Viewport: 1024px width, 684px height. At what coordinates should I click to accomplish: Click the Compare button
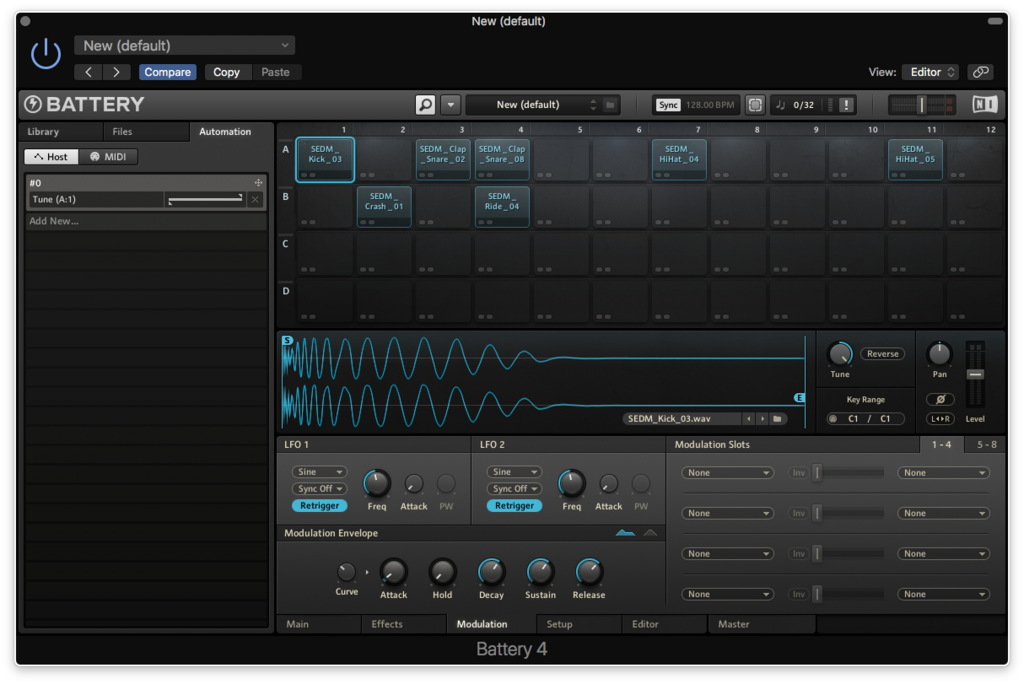[x=167, y=72]
